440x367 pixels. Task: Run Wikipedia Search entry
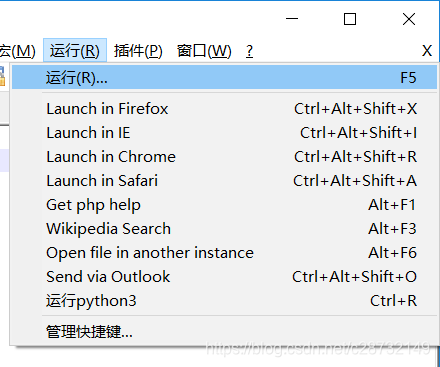pyautogui.click(x=224, y=229)
